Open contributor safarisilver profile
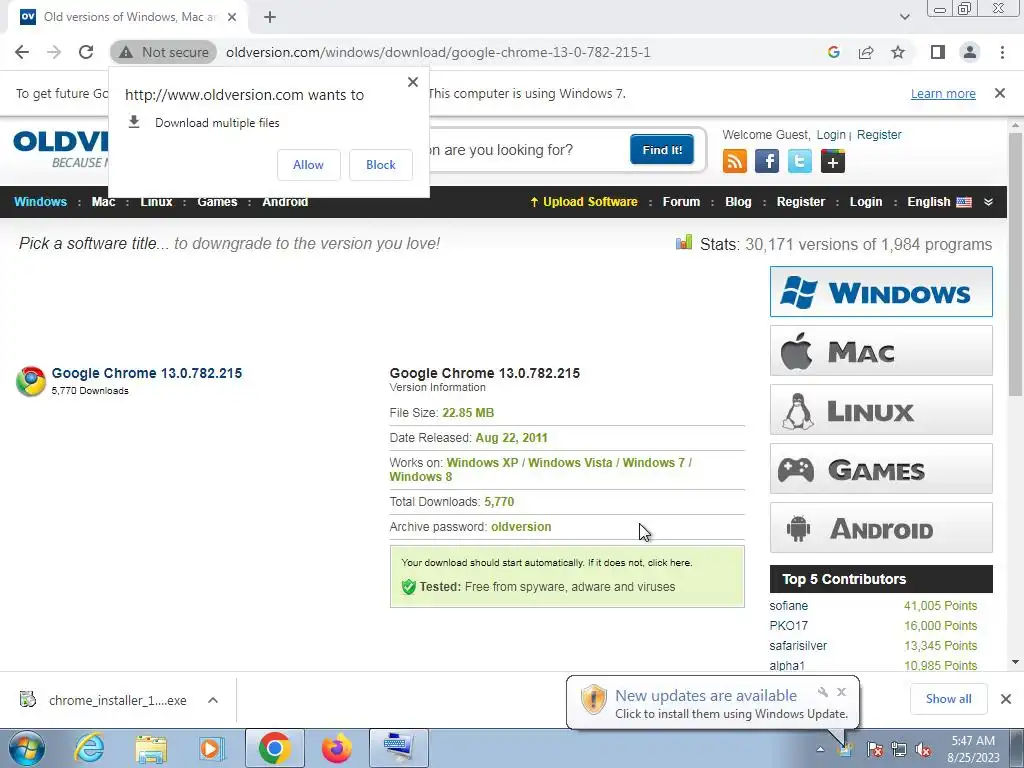The width and height of the screenshot is (1024, 768). (x=798, y=646)
